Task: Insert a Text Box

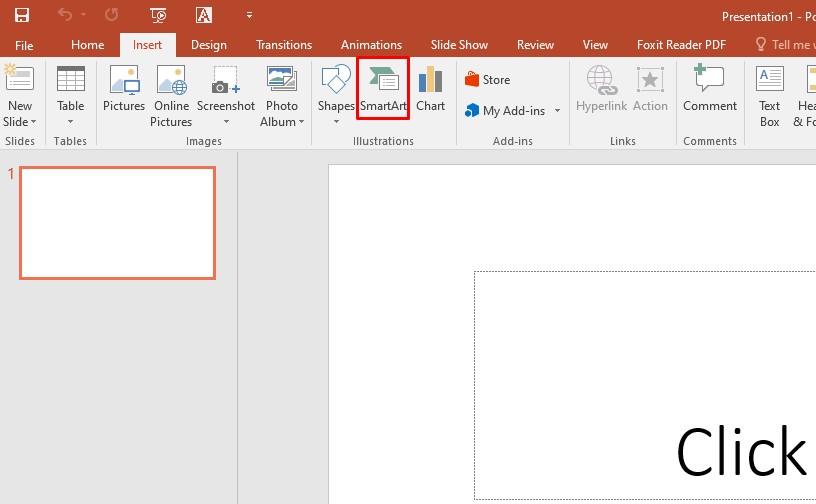Action: 770,96
